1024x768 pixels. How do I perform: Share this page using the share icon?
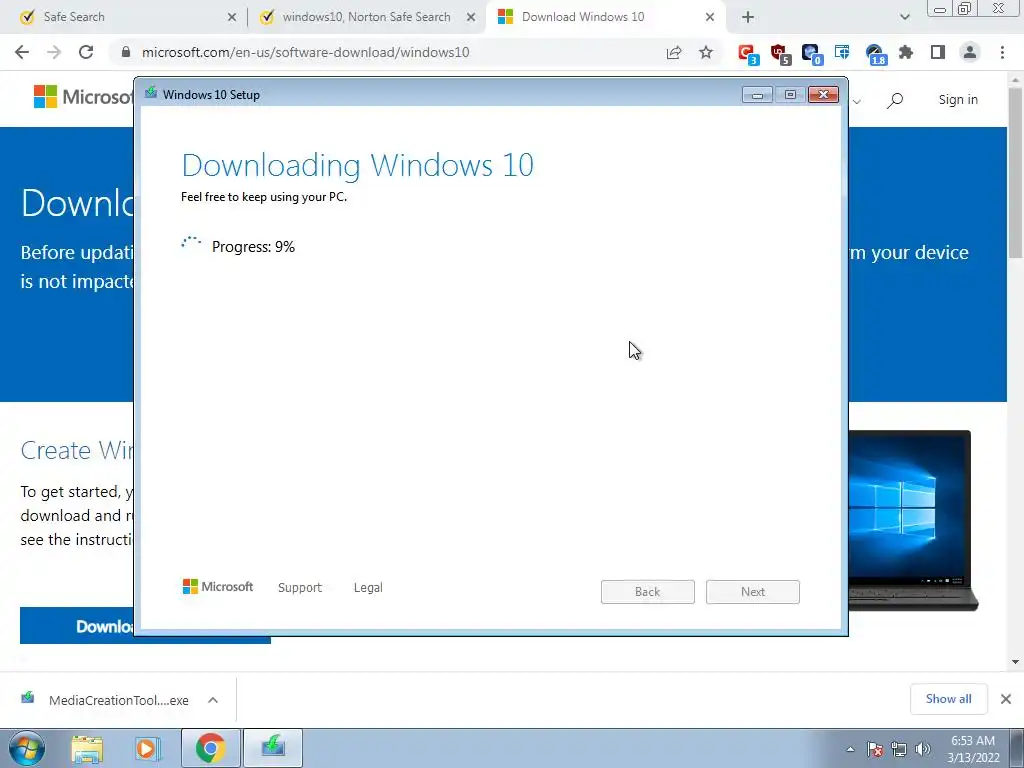(x=674, y=52)
